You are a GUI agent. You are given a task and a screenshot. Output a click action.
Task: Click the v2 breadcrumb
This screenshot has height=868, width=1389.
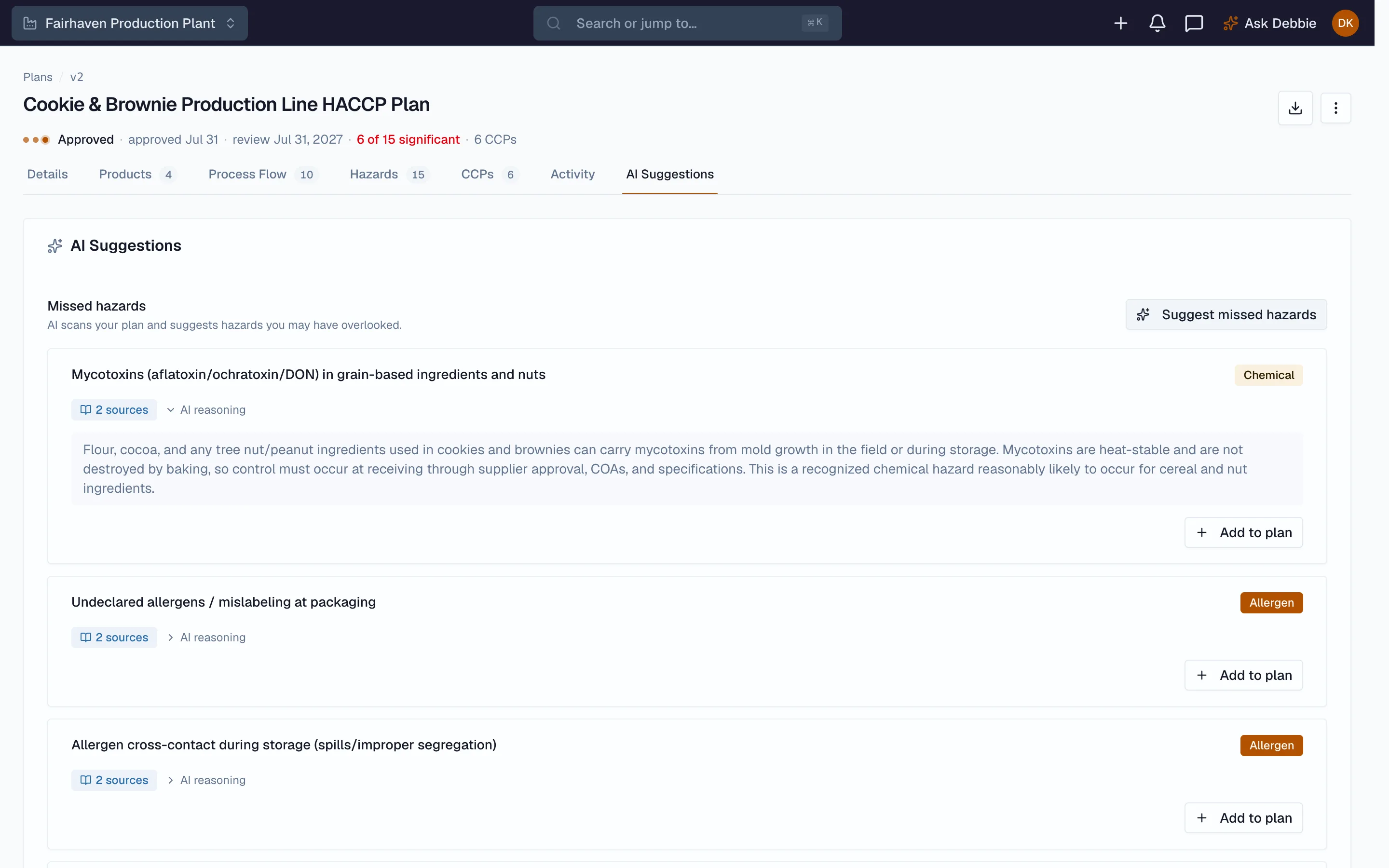(x=76, y=77)
